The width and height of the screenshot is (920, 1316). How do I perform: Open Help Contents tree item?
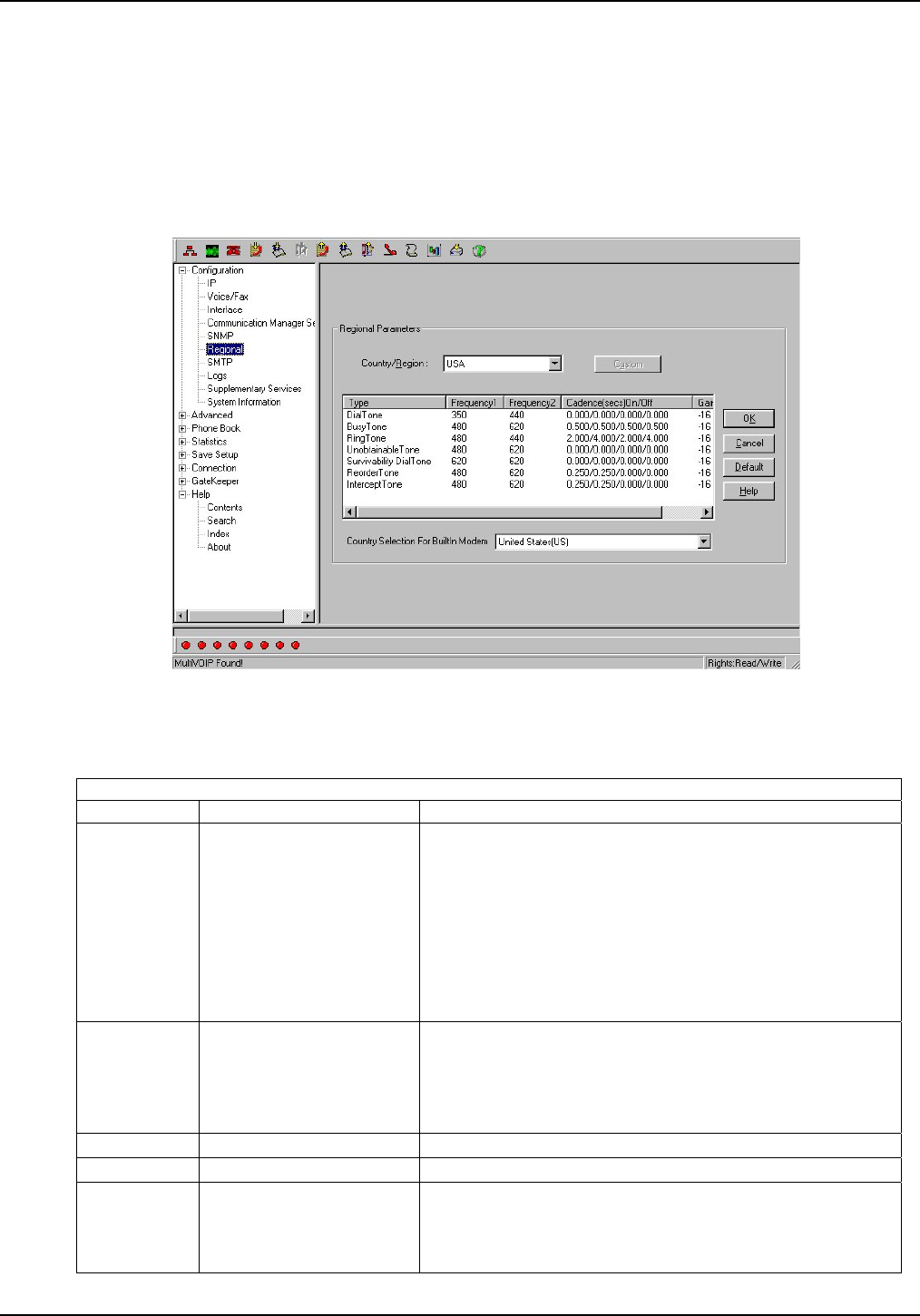point(224,508)
